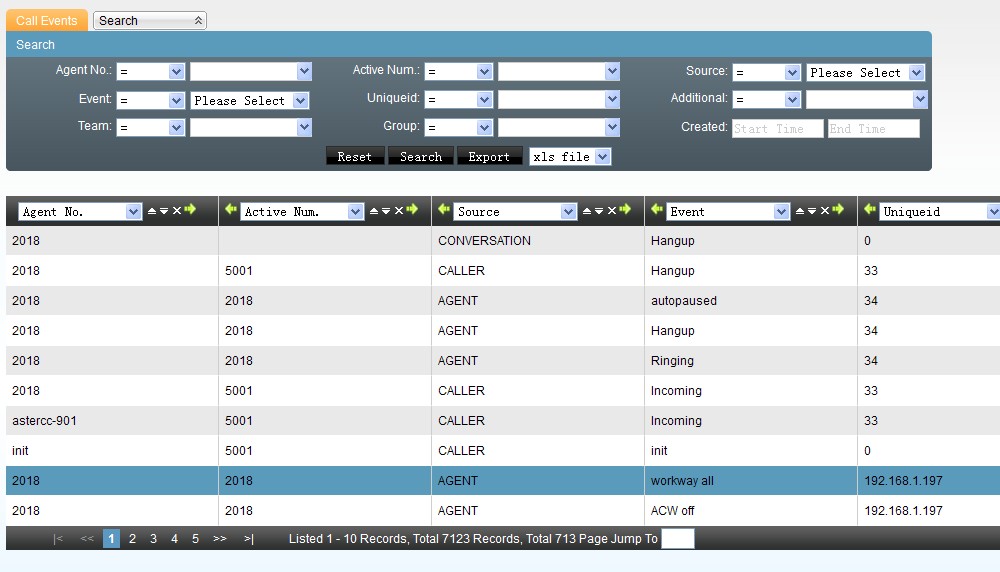Click the Reset button
This screenshot has height=572, width=1000.
pyautogui.click(x=354, y=156)
